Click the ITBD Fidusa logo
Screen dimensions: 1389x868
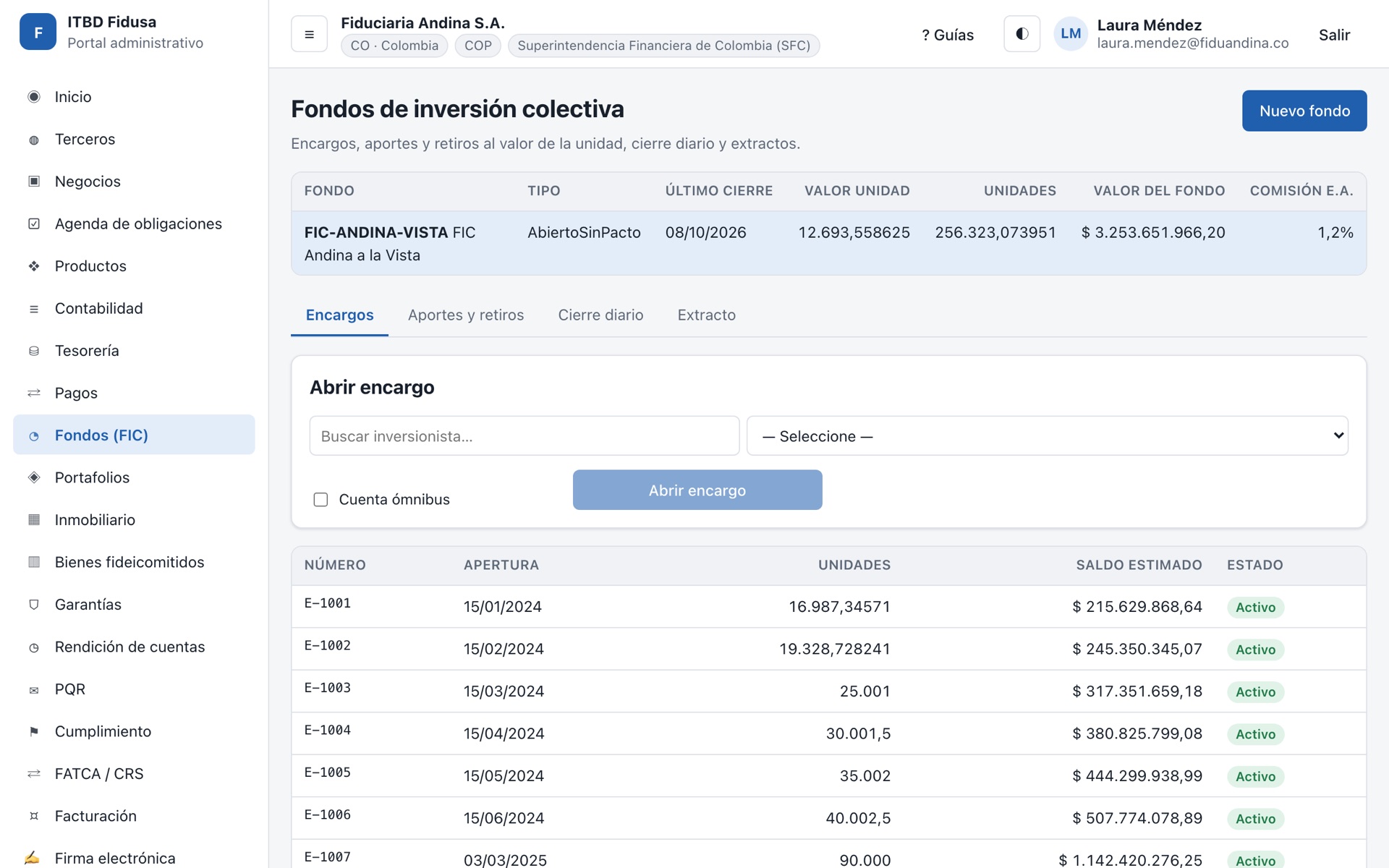pyautogui.click(x=38, y=32)
